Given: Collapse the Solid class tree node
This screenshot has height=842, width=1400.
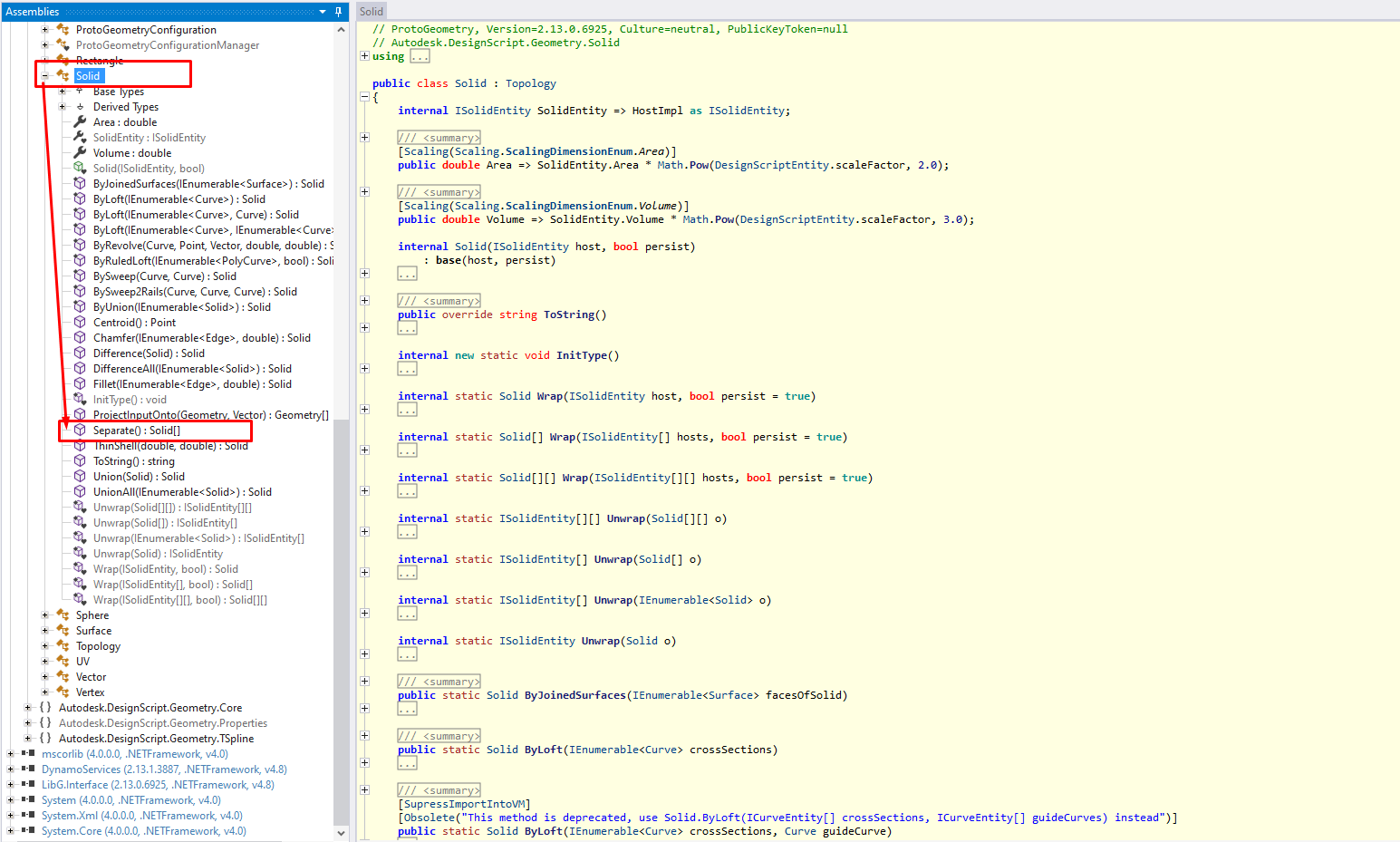Looking at the screenshot, I should pos(44,76).
